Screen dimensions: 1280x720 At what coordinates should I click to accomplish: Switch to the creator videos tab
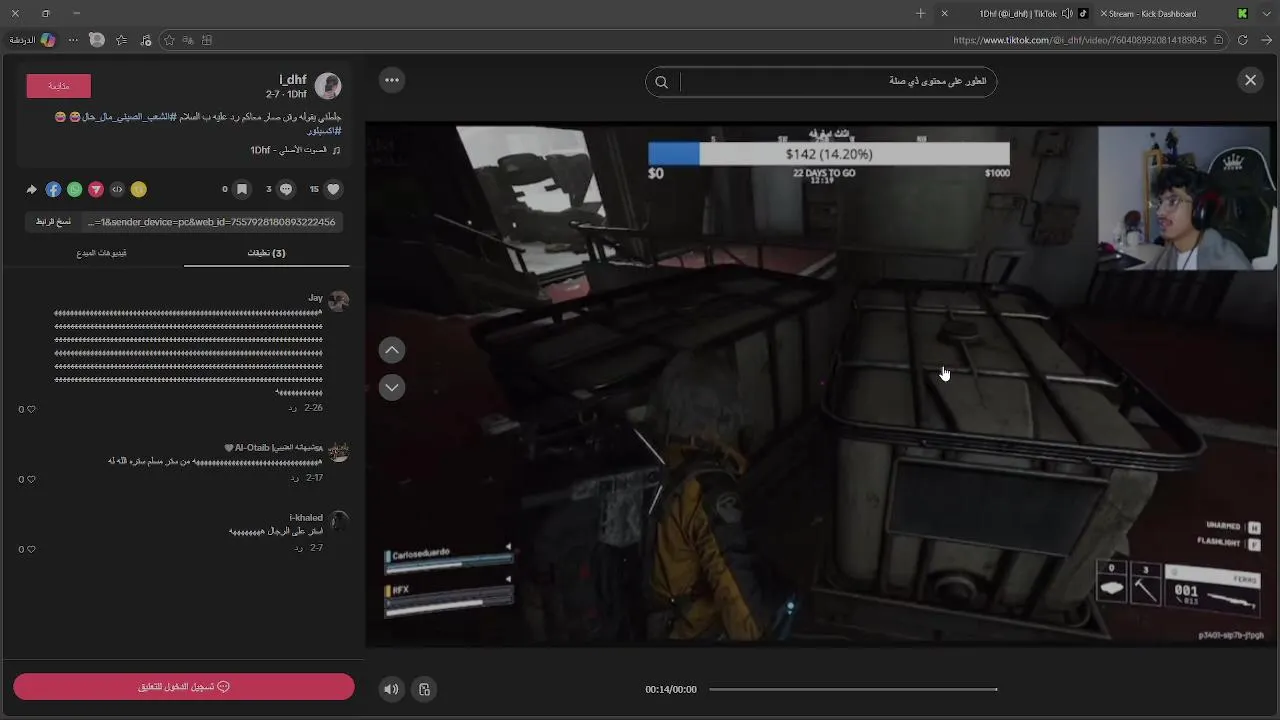point(101,253)
